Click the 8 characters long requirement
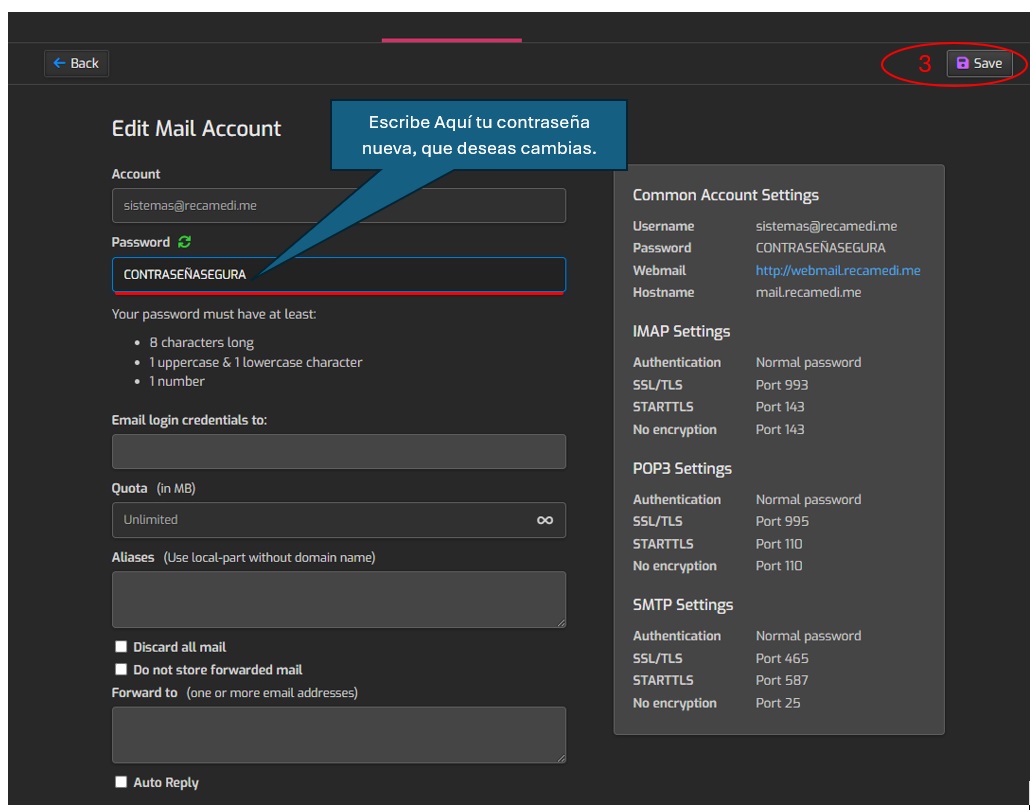Image resolution: width=1033 pixels, height=810 pixels. coord(201,342)
